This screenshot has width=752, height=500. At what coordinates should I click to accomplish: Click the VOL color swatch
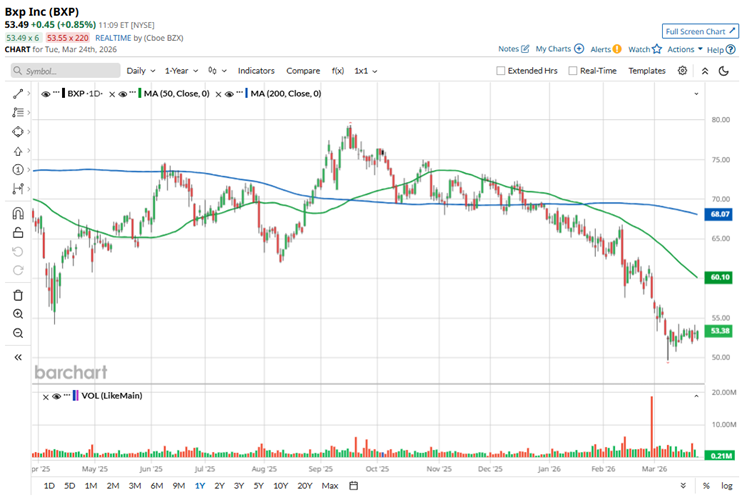(75, 396)
